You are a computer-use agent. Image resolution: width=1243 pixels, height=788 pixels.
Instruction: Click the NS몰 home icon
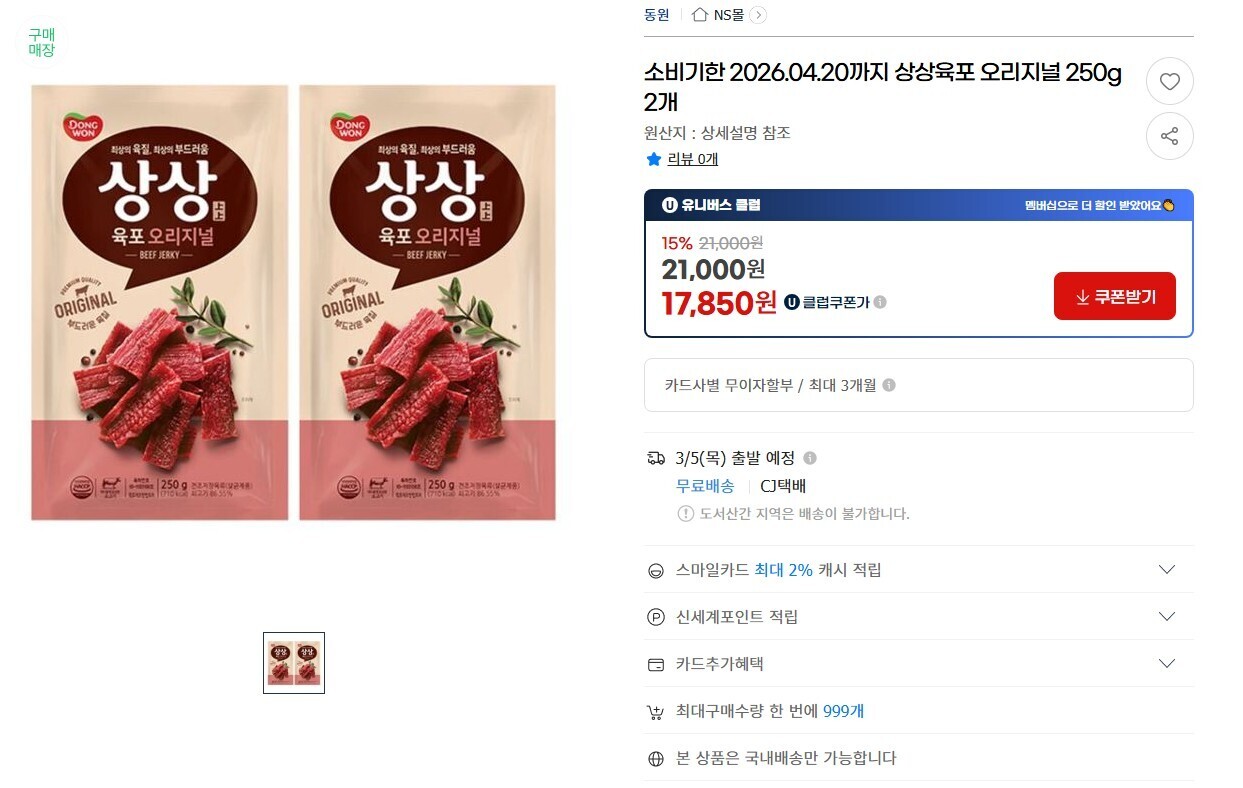[700, 14]
